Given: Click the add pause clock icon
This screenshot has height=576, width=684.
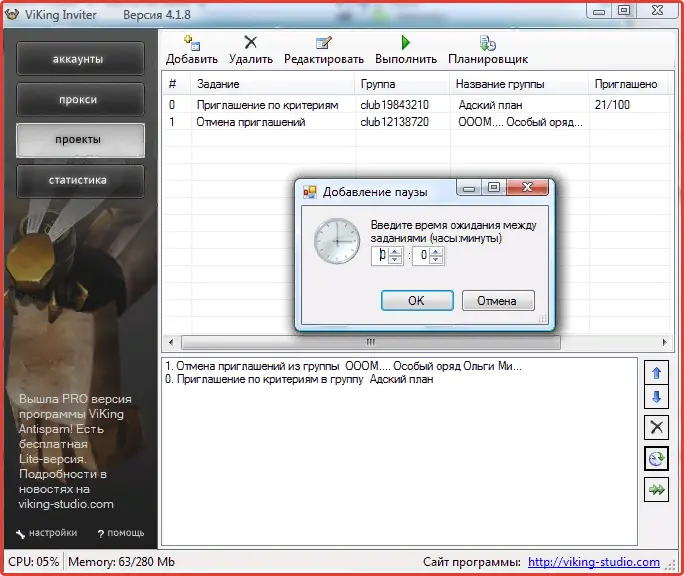Looking at the screenshot, I should point(656,458).
